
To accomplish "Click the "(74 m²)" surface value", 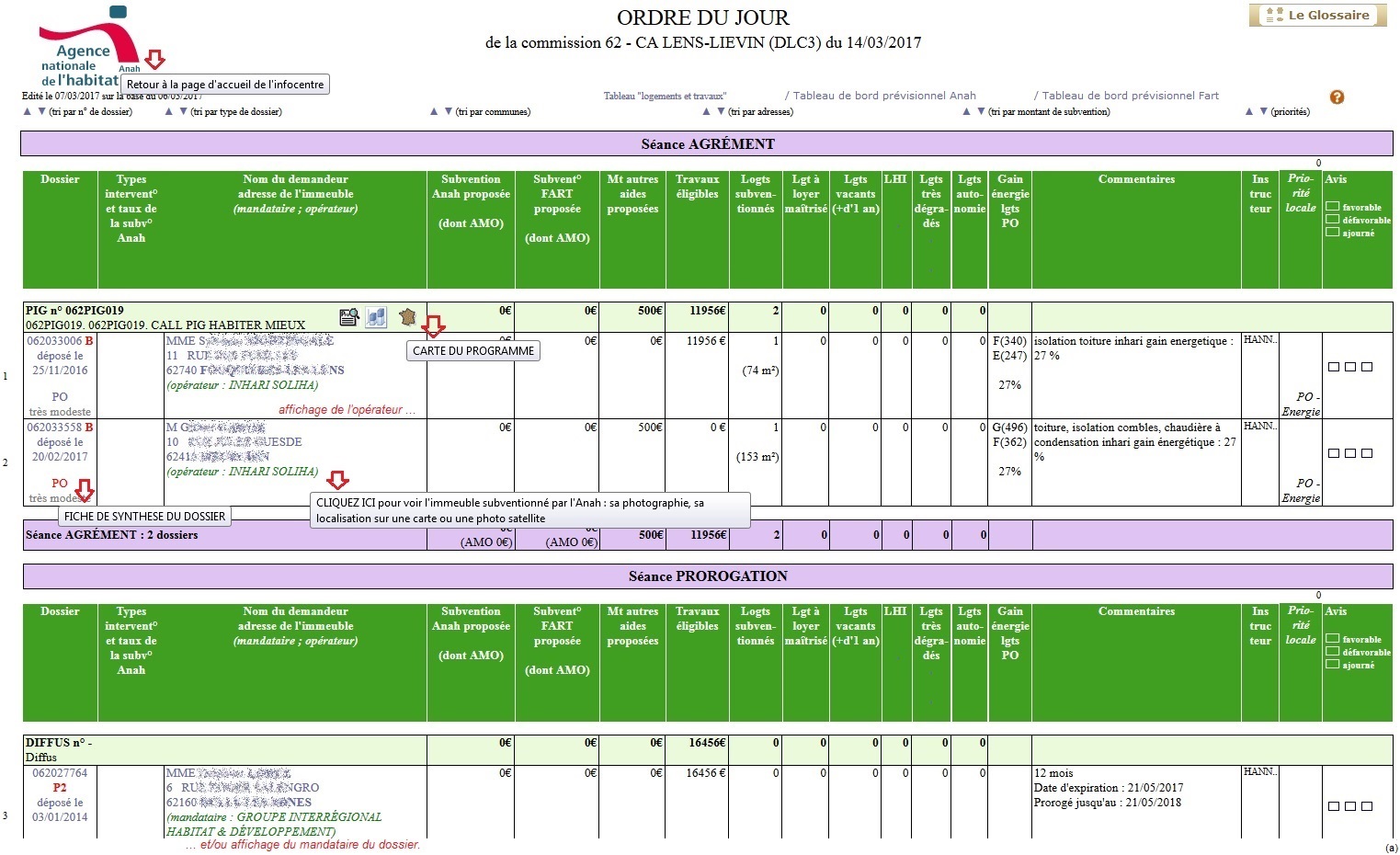I will pyautogui.click(x=761, y=370).
